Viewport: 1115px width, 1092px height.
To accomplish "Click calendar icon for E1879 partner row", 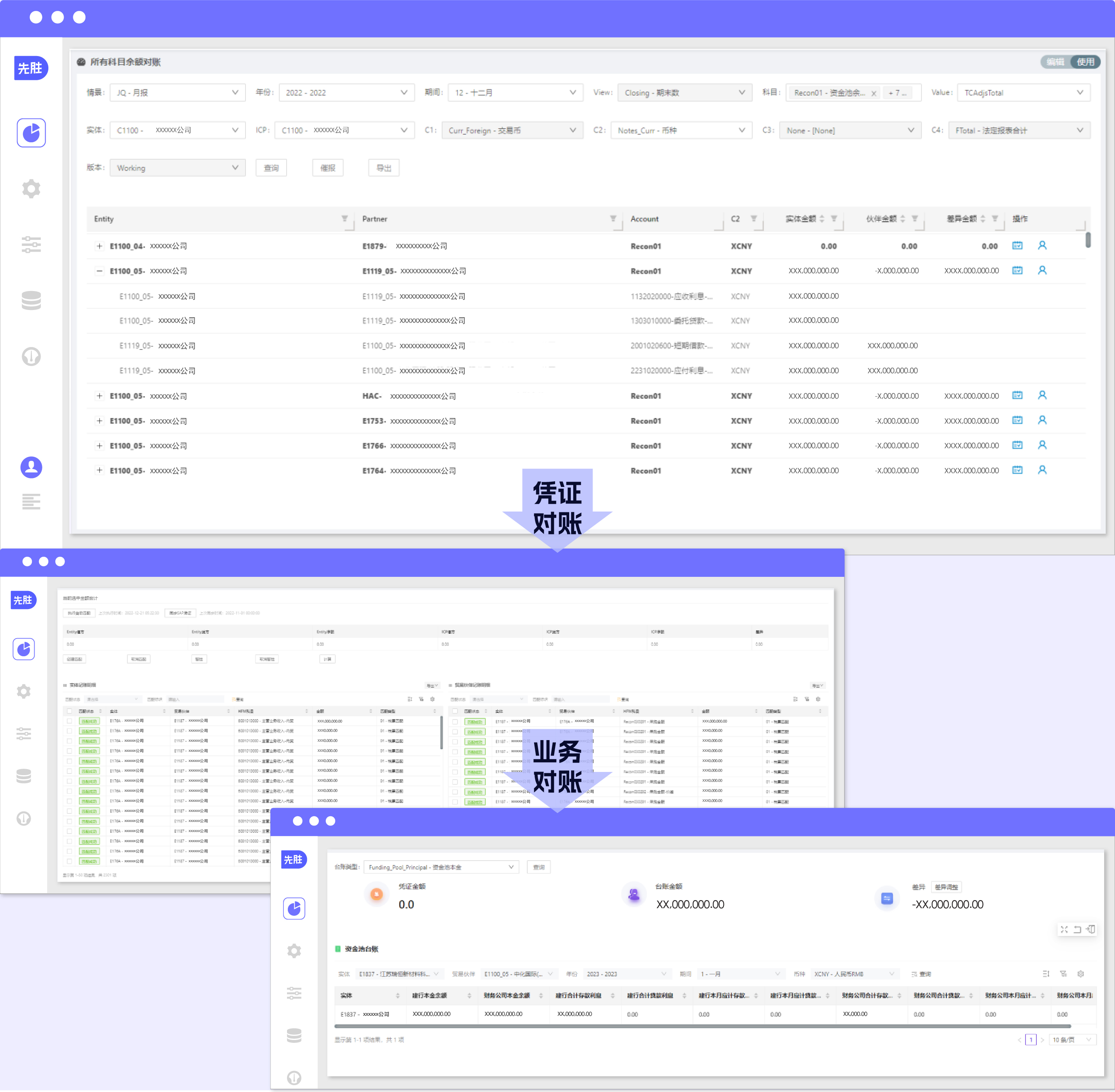I will 1017,245.
